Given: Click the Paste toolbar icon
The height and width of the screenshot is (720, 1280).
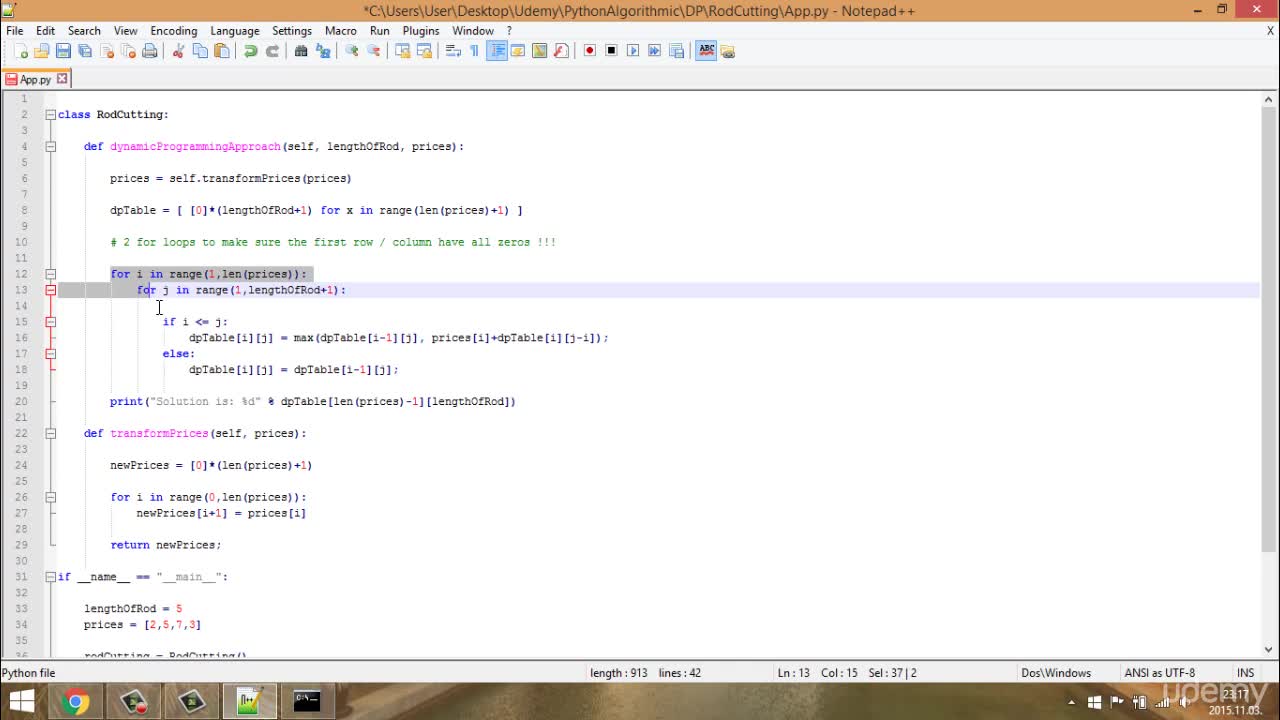Looking at the screenshot, I should pos(222,51).
